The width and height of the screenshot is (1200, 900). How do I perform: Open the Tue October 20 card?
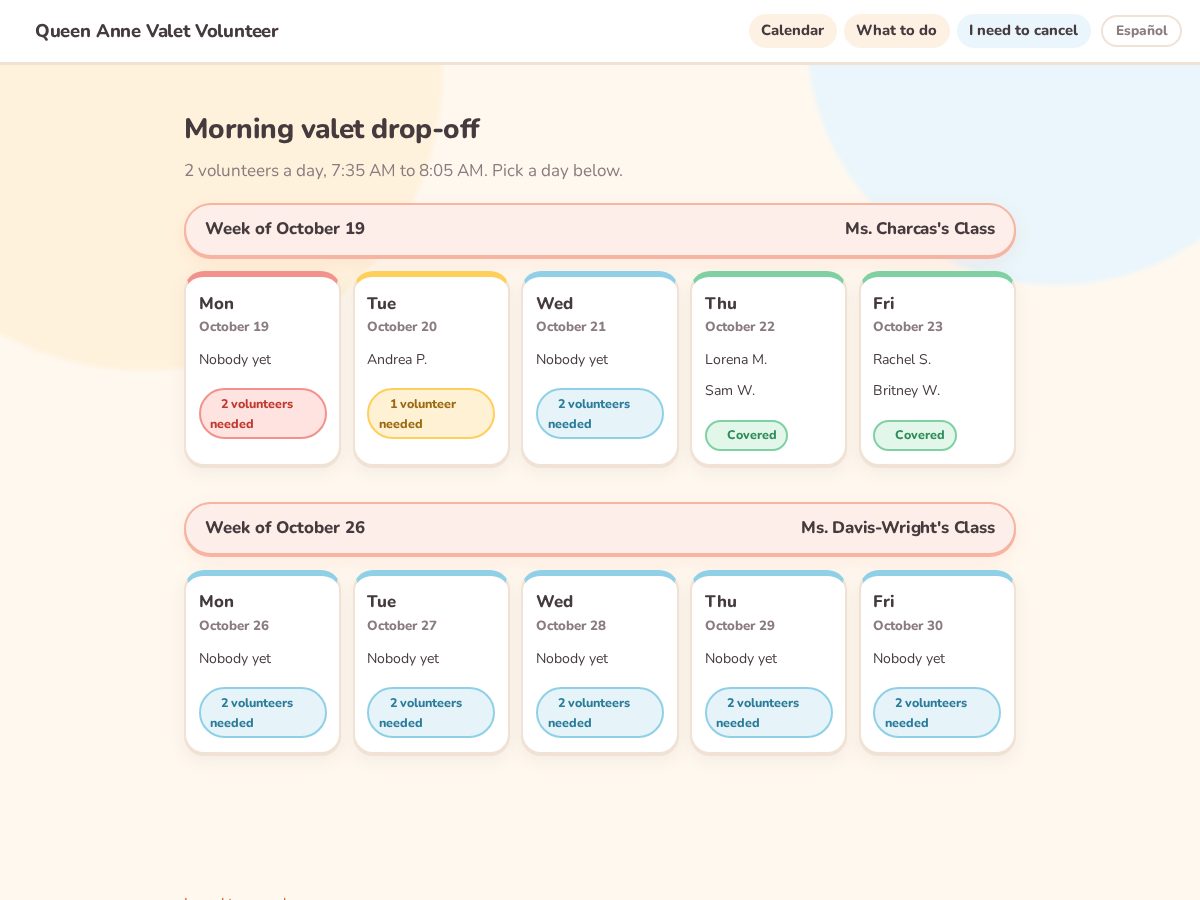pyautogui.click(x=431, y=368)
